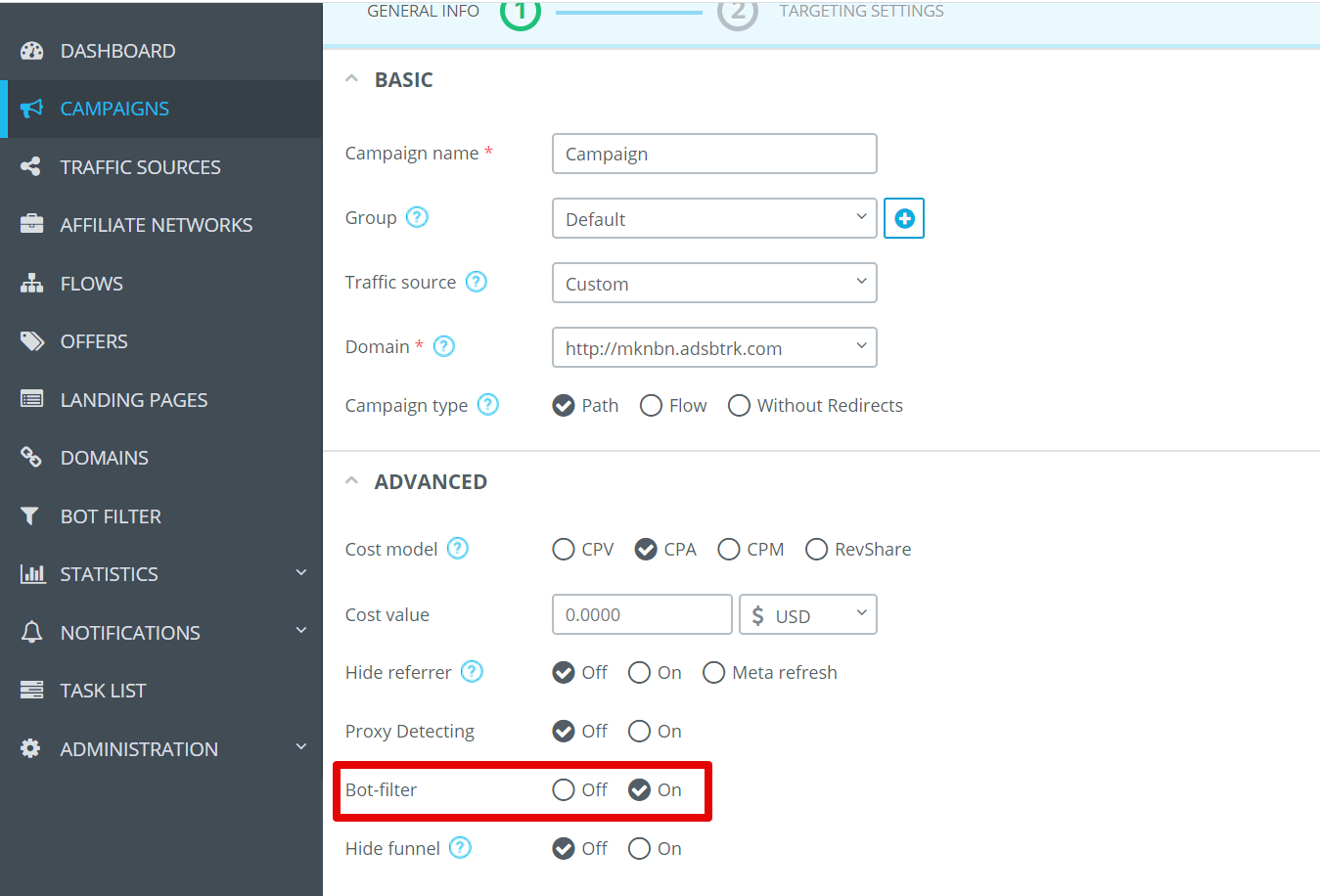Click the Campaigns megaphone icon
The width and height of the screenshot is (1320, 896).
[31, 109]
